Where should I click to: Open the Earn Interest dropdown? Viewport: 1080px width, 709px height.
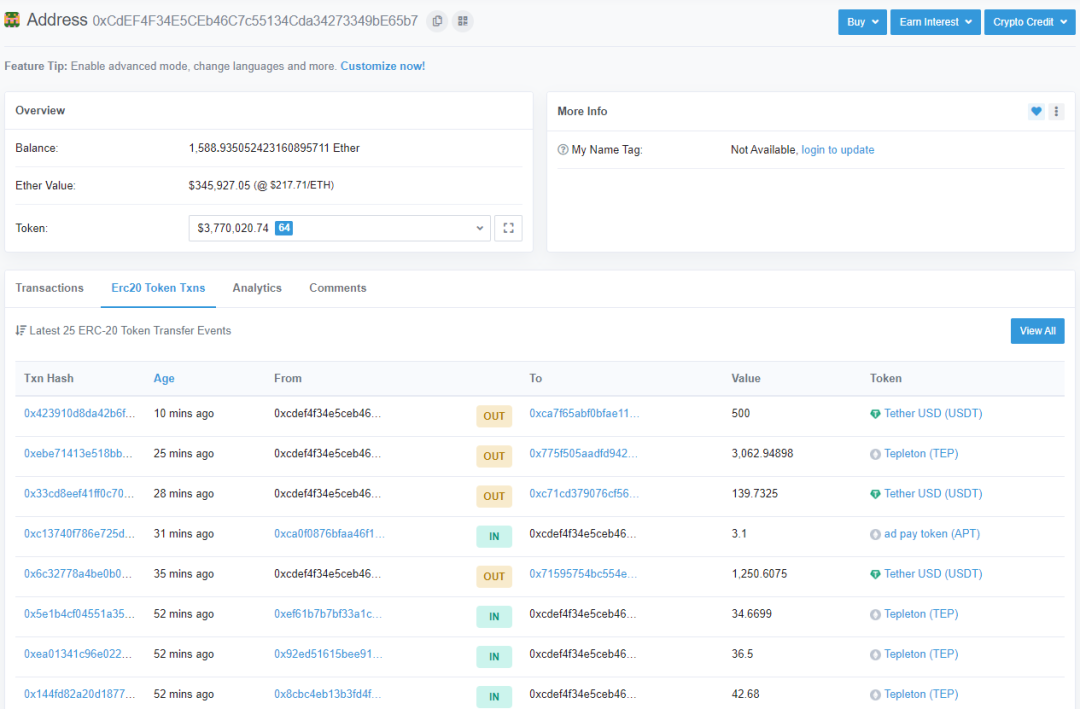click(x=935, y=22)
